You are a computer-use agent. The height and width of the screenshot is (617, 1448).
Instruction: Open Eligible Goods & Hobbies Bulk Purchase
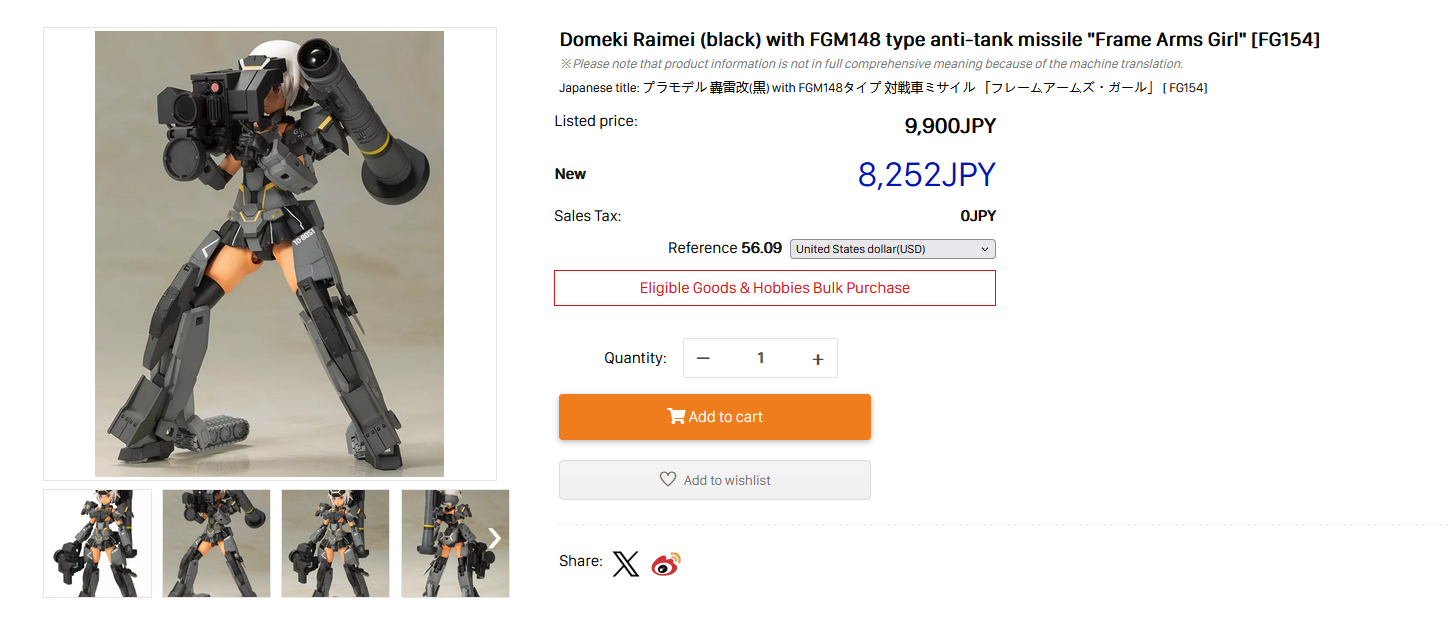tap(775, 288)
